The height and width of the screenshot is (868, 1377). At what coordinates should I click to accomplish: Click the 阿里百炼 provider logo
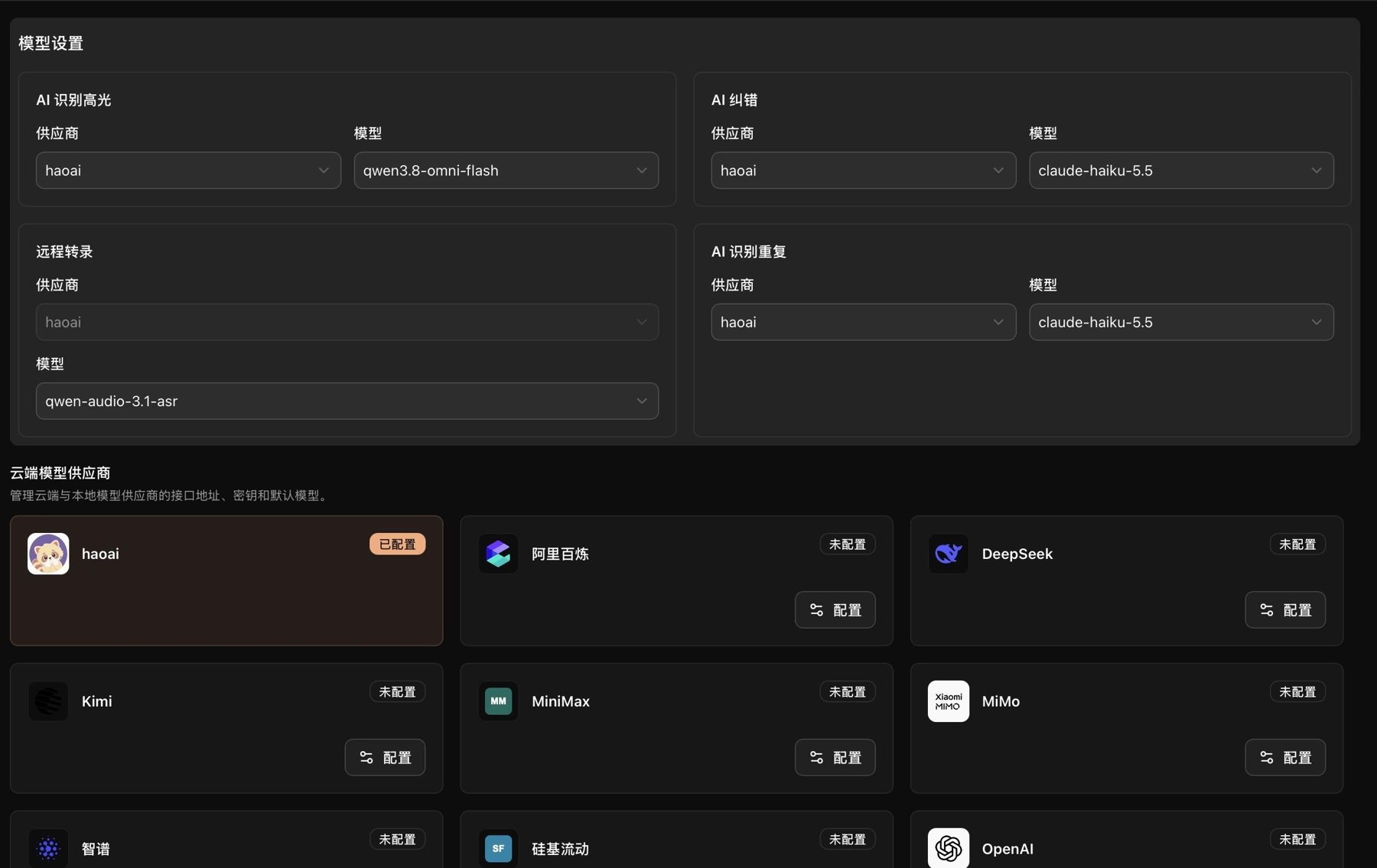(498, 554)
